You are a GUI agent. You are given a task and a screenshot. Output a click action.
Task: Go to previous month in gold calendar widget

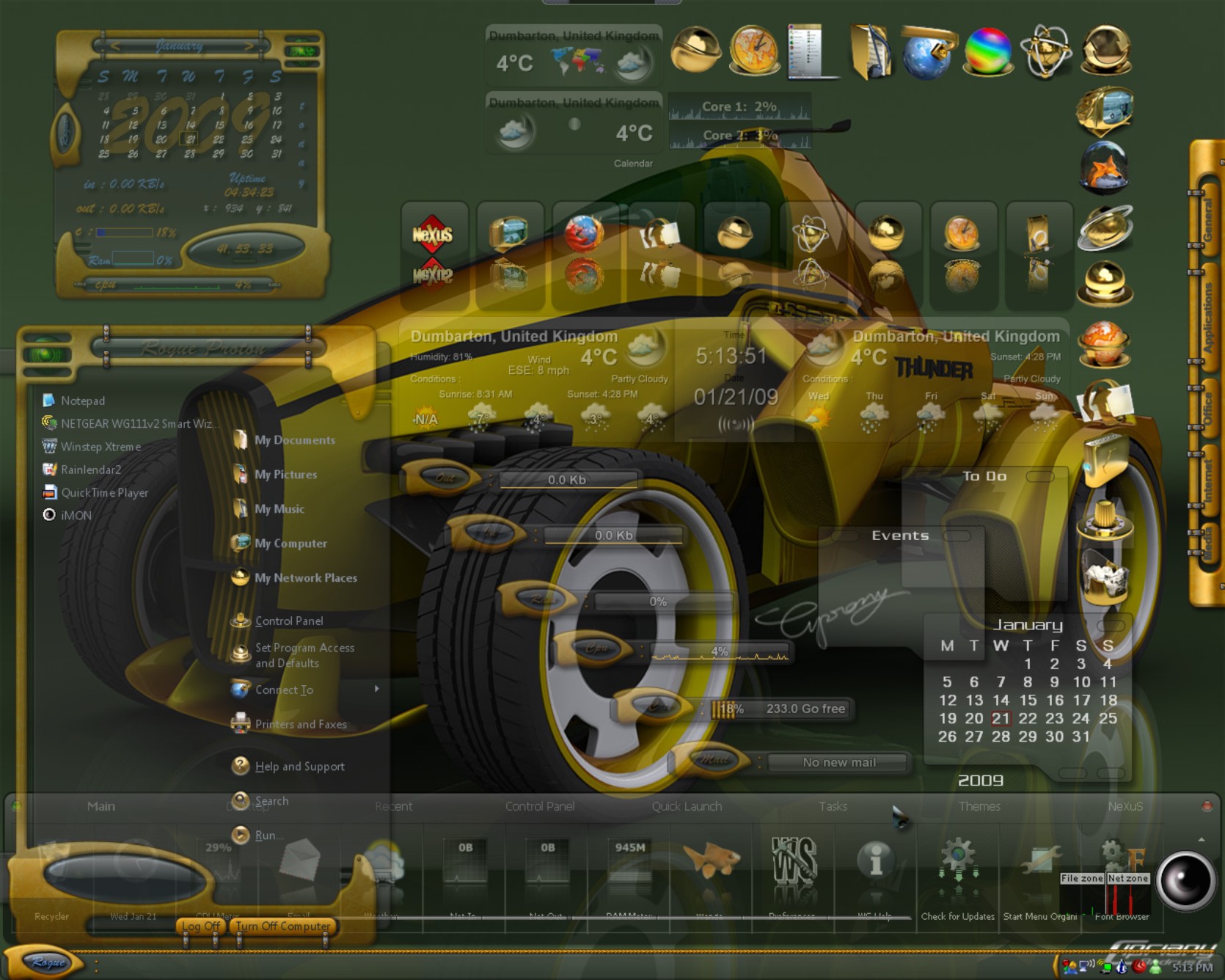(114, 46)
